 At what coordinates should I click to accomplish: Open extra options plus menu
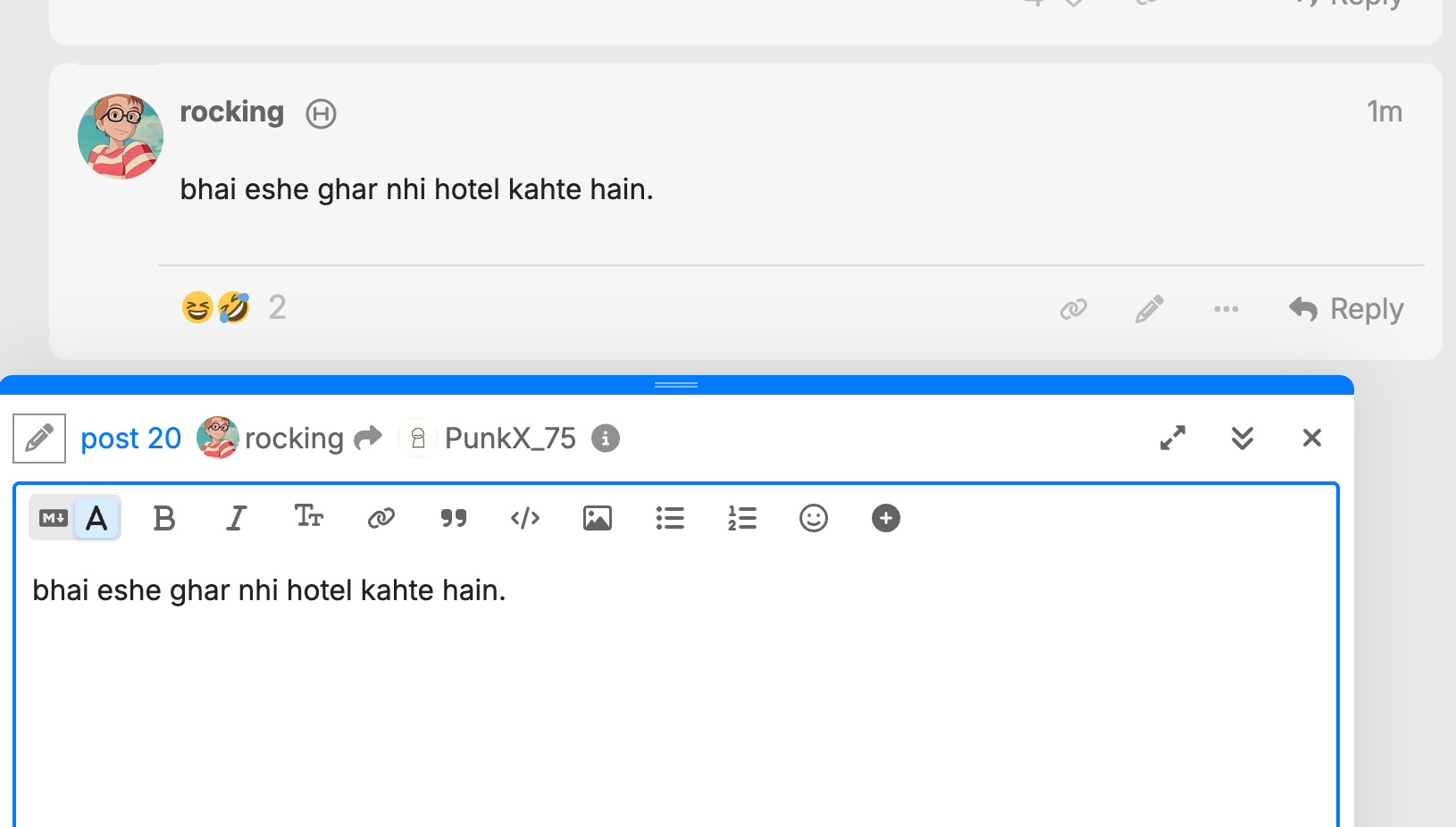point(886,518)
